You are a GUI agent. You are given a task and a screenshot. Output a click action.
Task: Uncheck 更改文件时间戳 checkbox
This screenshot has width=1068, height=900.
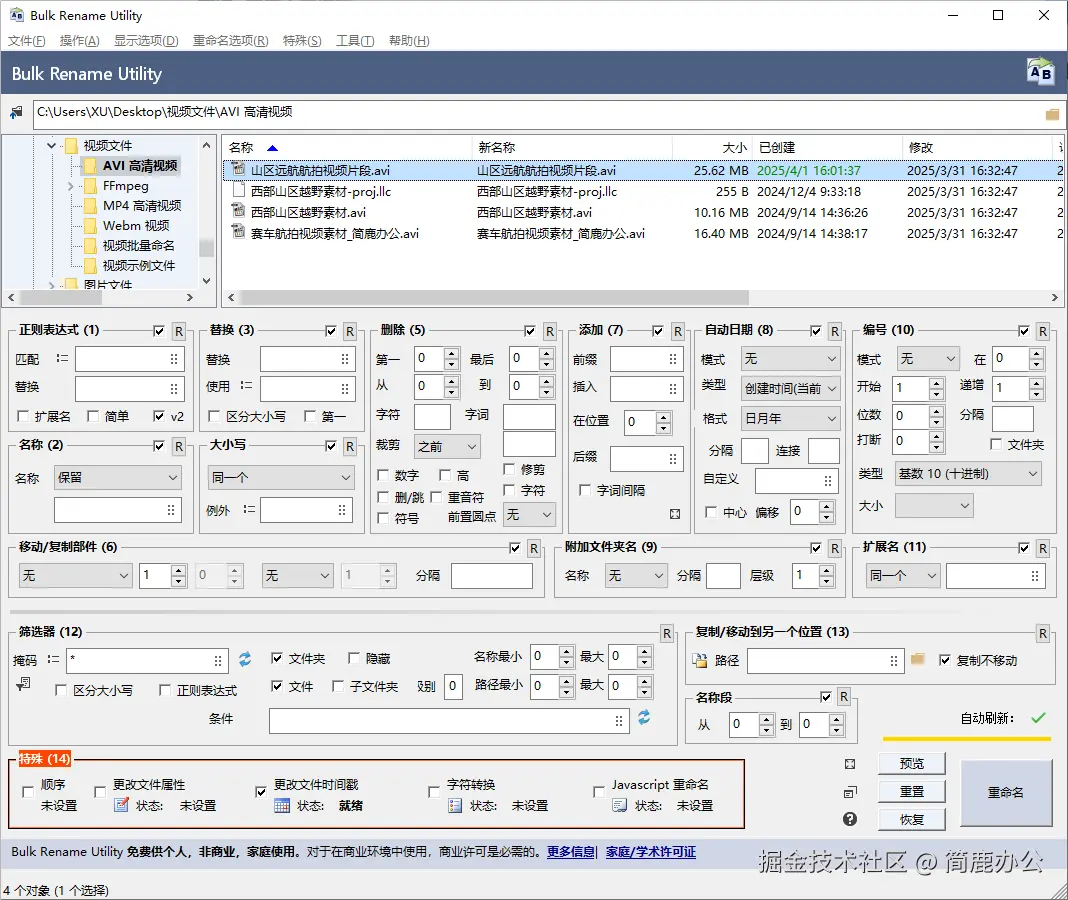click(x=260, y=792)
